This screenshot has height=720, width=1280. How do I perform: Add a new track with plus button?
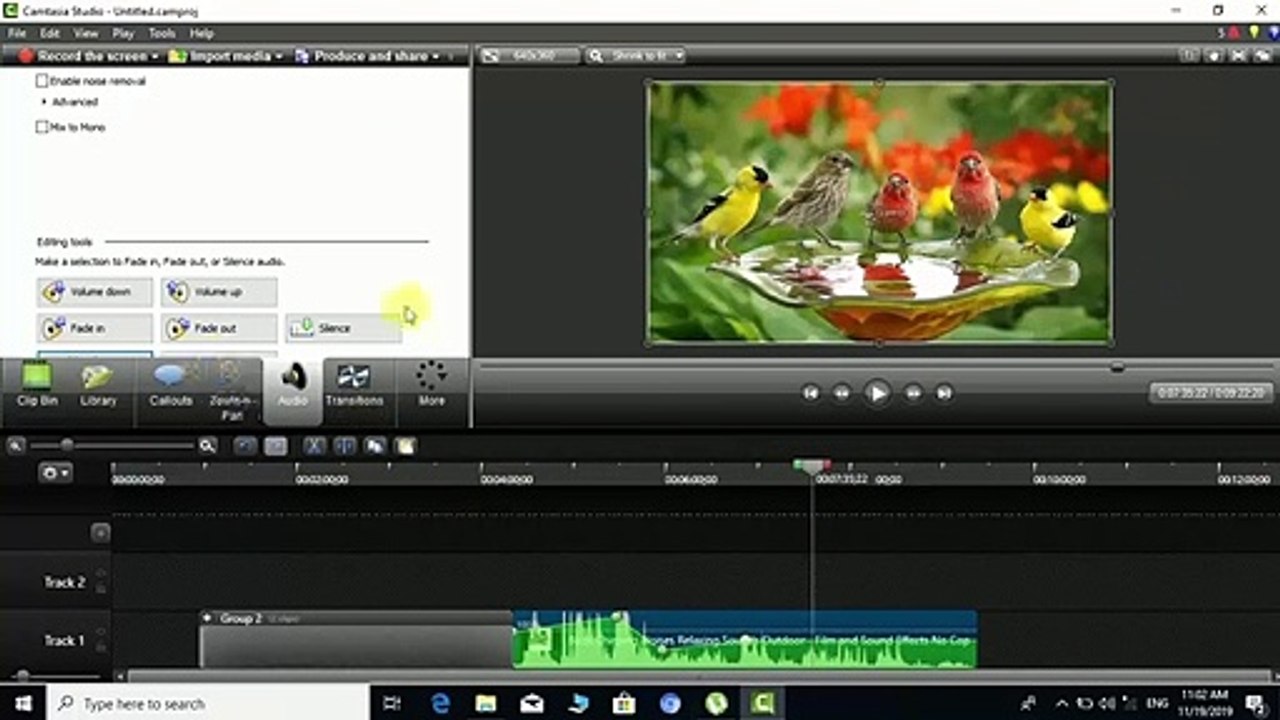(100, 533)
